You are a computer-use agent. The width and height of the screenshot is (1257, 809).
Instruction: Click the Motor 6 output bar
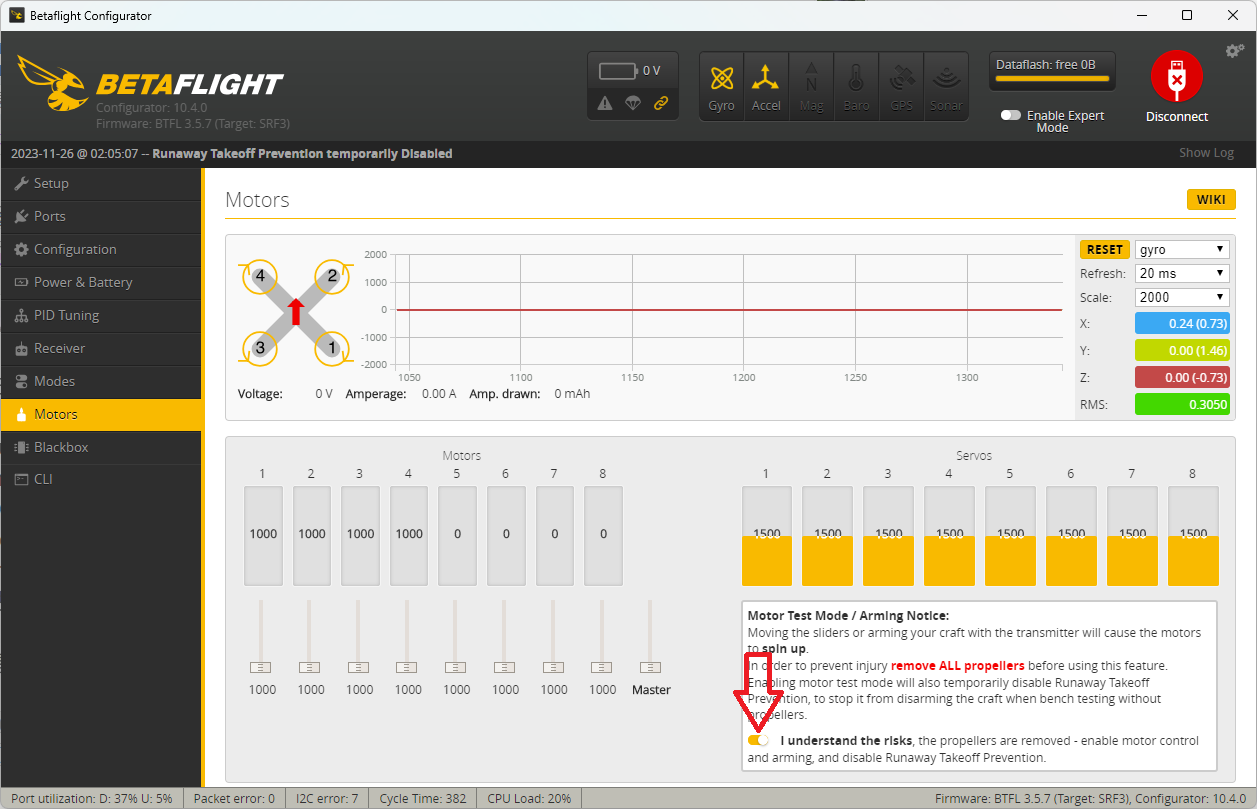click(x=506, y=536)
